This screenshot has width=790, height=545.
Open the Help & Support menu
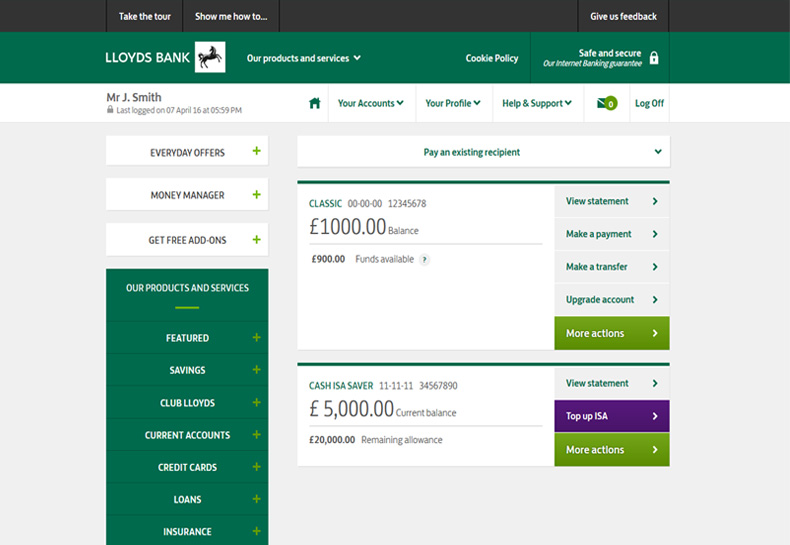[x=537, y=103]
